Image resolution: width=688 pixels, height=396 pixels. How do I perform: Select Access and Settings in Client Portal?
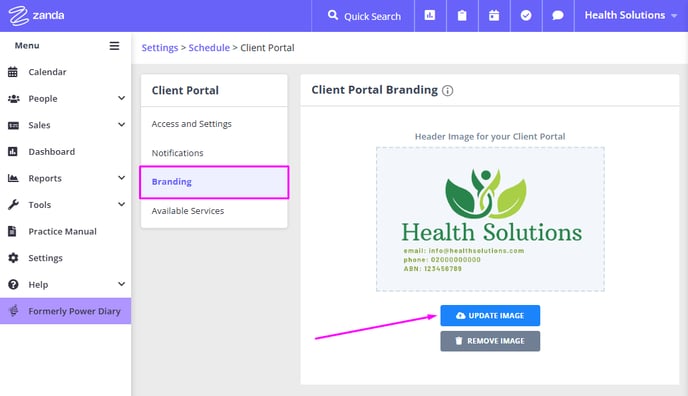(192, 124)
